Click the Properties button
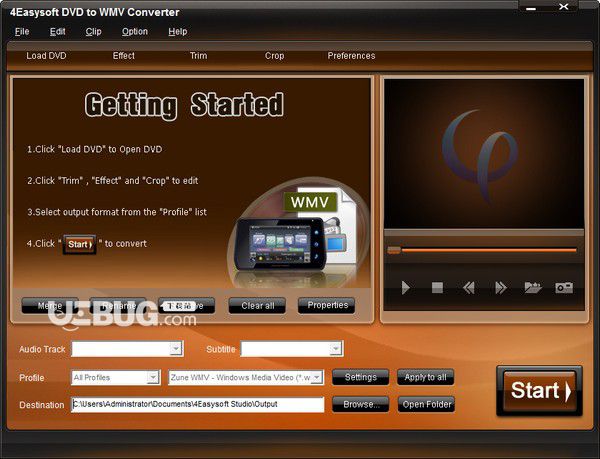The image size is (600, 459). pyautogui.click(x=326, y=305)
